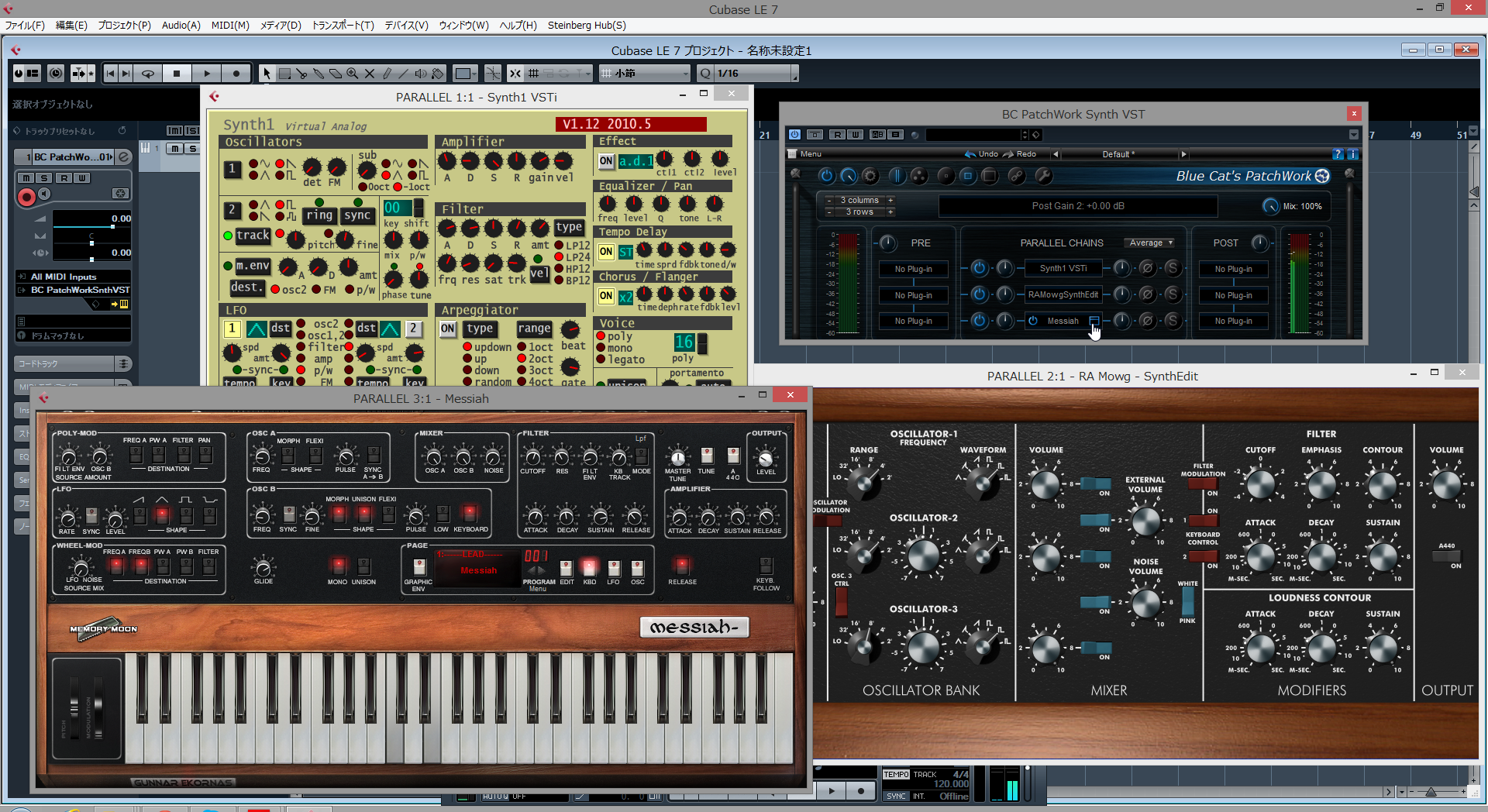Solo the Synth1 VSTi parallel chain
The image size is (1488, 812).
[1173, 268]
